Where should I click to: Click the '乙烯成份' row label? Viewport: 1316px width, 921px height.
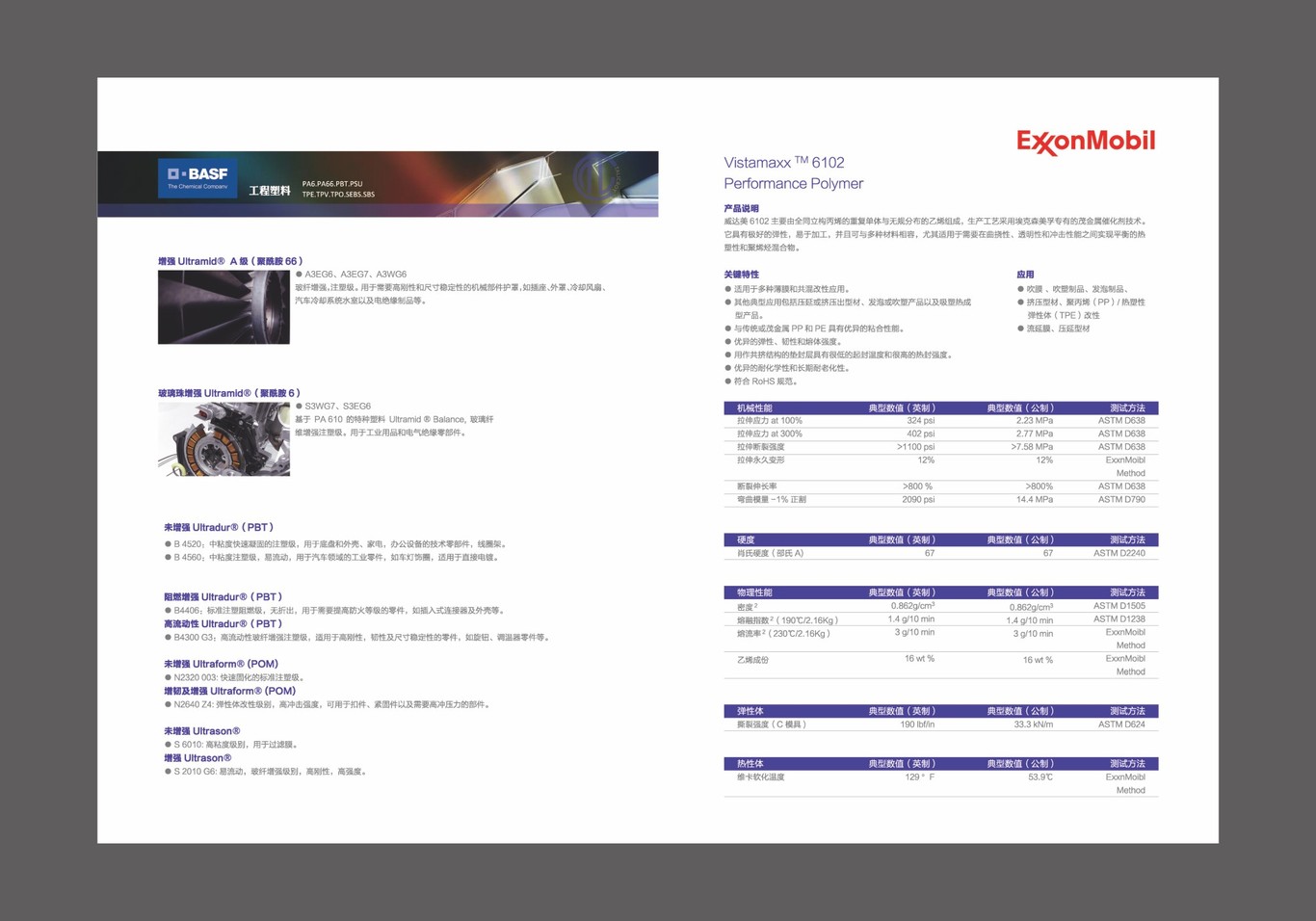[753, 661]
